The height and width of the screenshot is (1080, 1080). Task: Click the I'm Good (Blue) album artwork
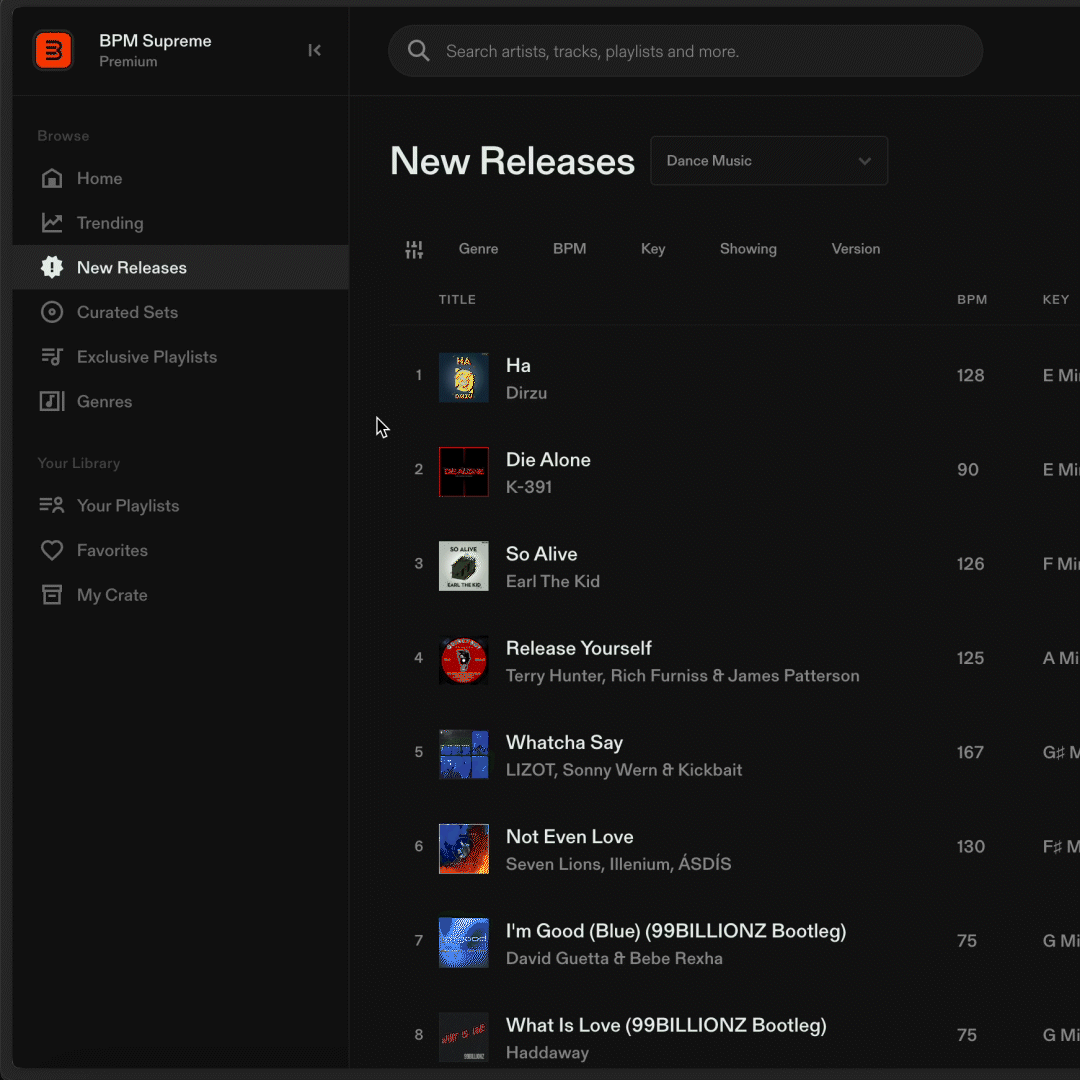coord(464,943)
